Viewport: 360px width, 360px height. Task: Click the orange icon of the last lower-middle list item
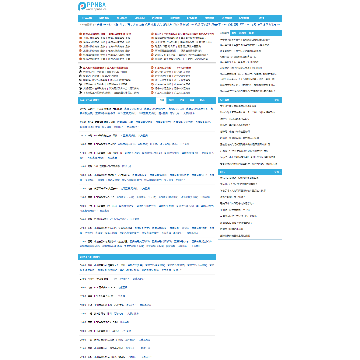coord(152,93)
